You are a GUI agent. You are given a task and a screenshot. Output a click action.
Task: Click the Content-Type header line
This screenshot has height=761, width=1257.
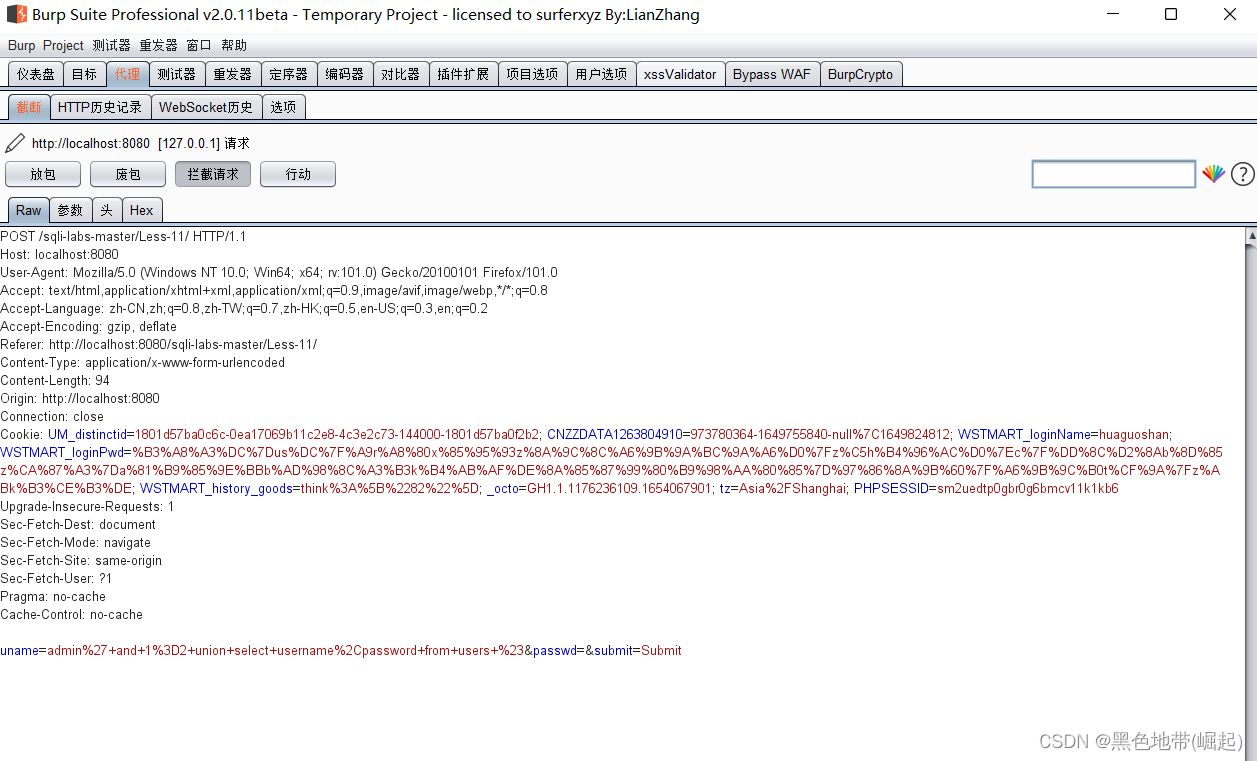(143, 363)
